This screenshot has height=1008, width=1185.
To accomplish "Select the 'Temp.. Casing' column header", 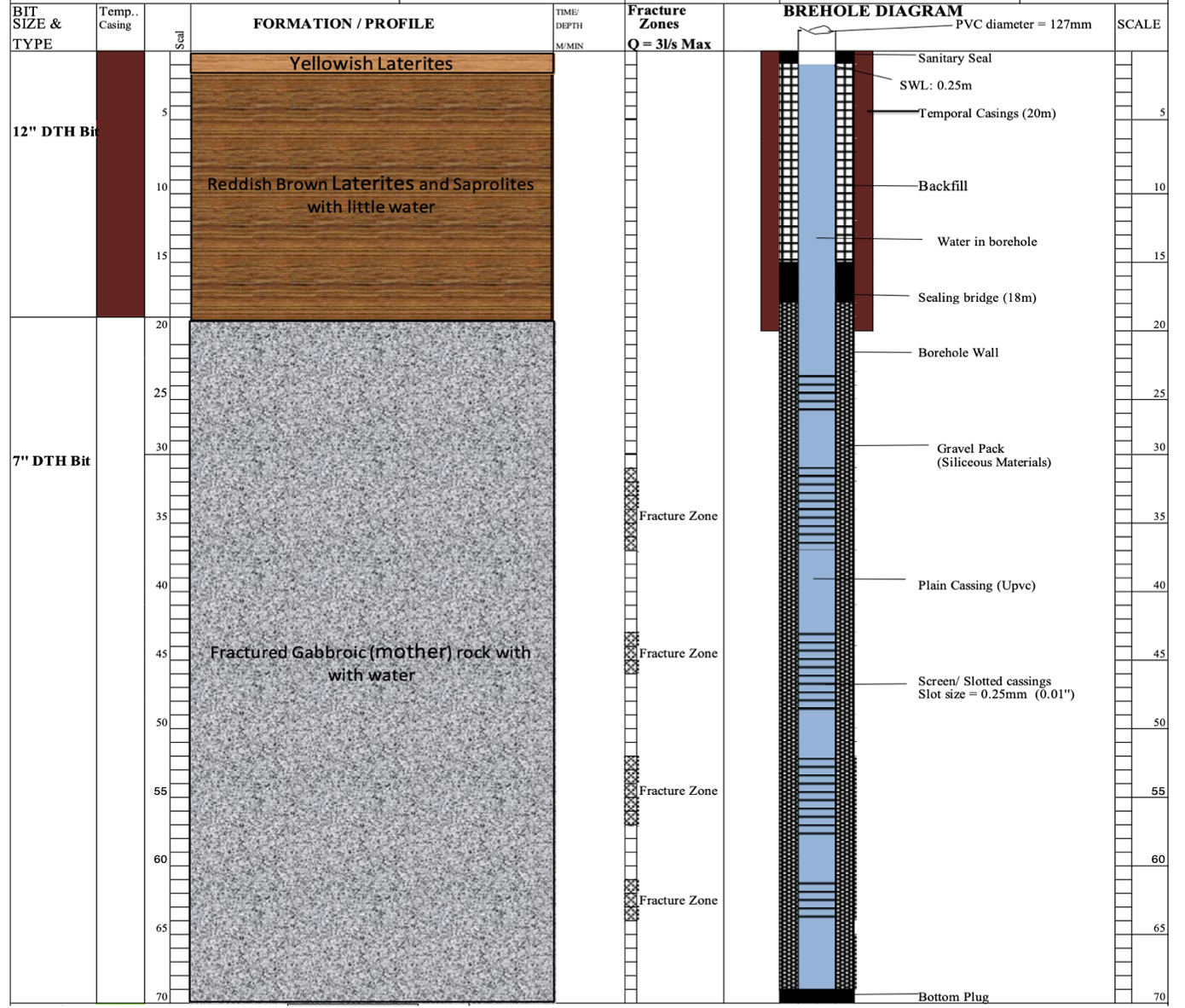I will pyautogui.click(x=118, y=18).
